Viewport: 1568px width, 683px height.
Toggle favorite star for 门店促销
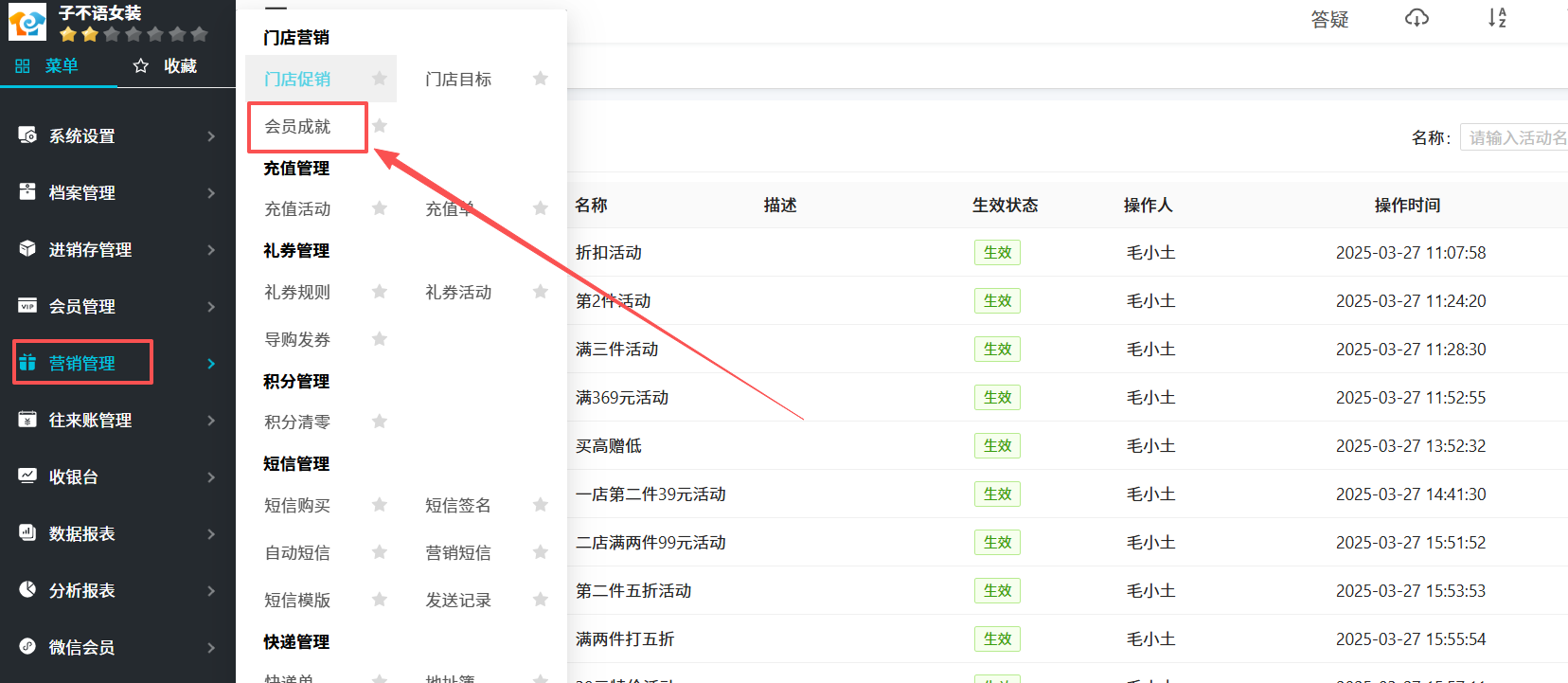(380, 79)
